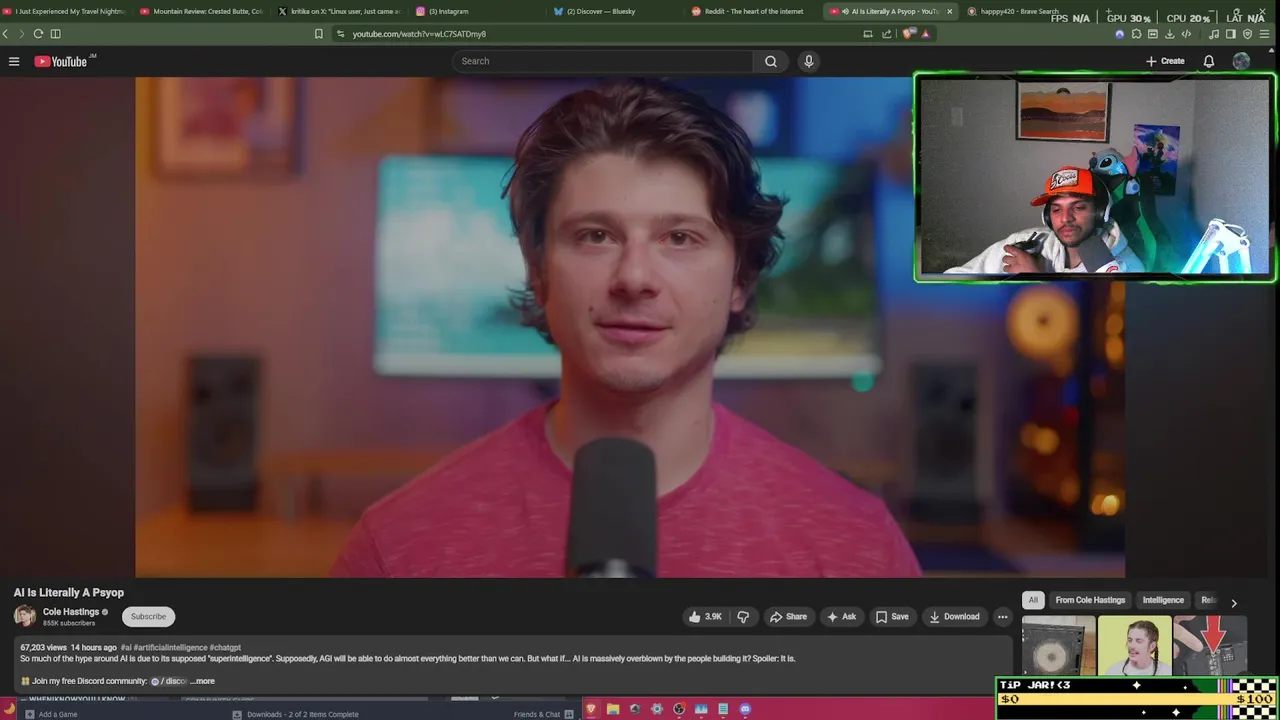Open settings gear app in taskbar
This screenshot has height=720, width=1280.
[x=657, y=709]
